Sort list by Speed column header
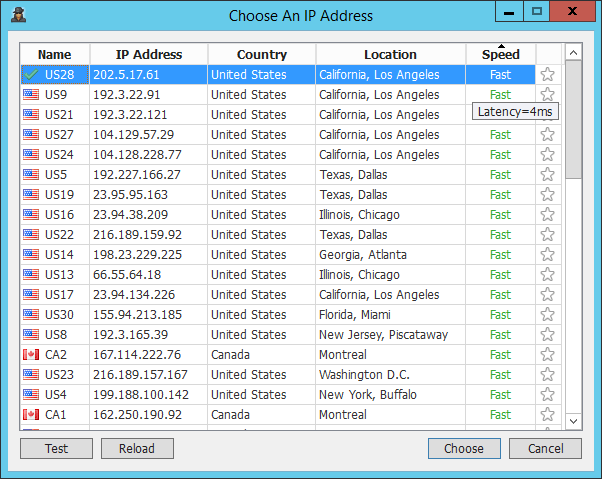The width and height of the screenshot is (602, 479). click(x=501, y=54)
